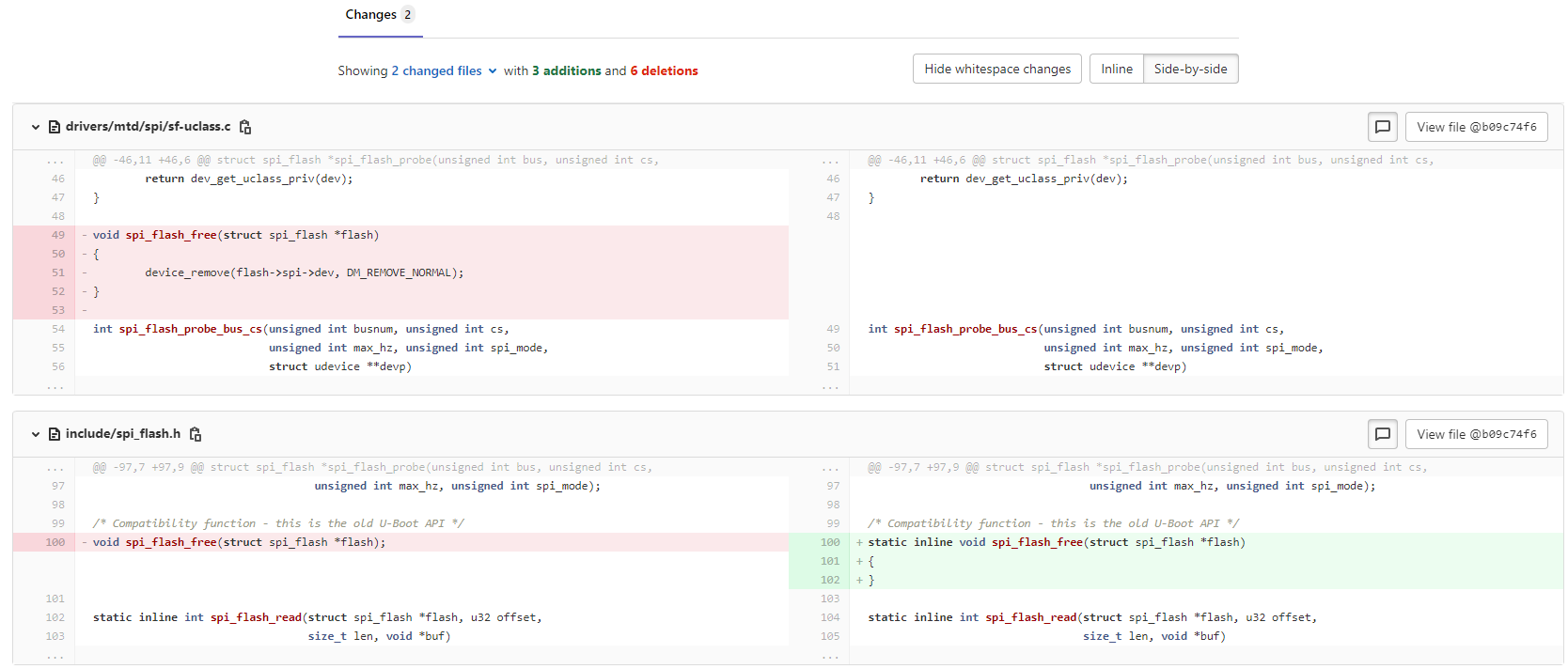Hide whitespace changes in diff
Screen dimensions: 1568x669
click(996, 69)
